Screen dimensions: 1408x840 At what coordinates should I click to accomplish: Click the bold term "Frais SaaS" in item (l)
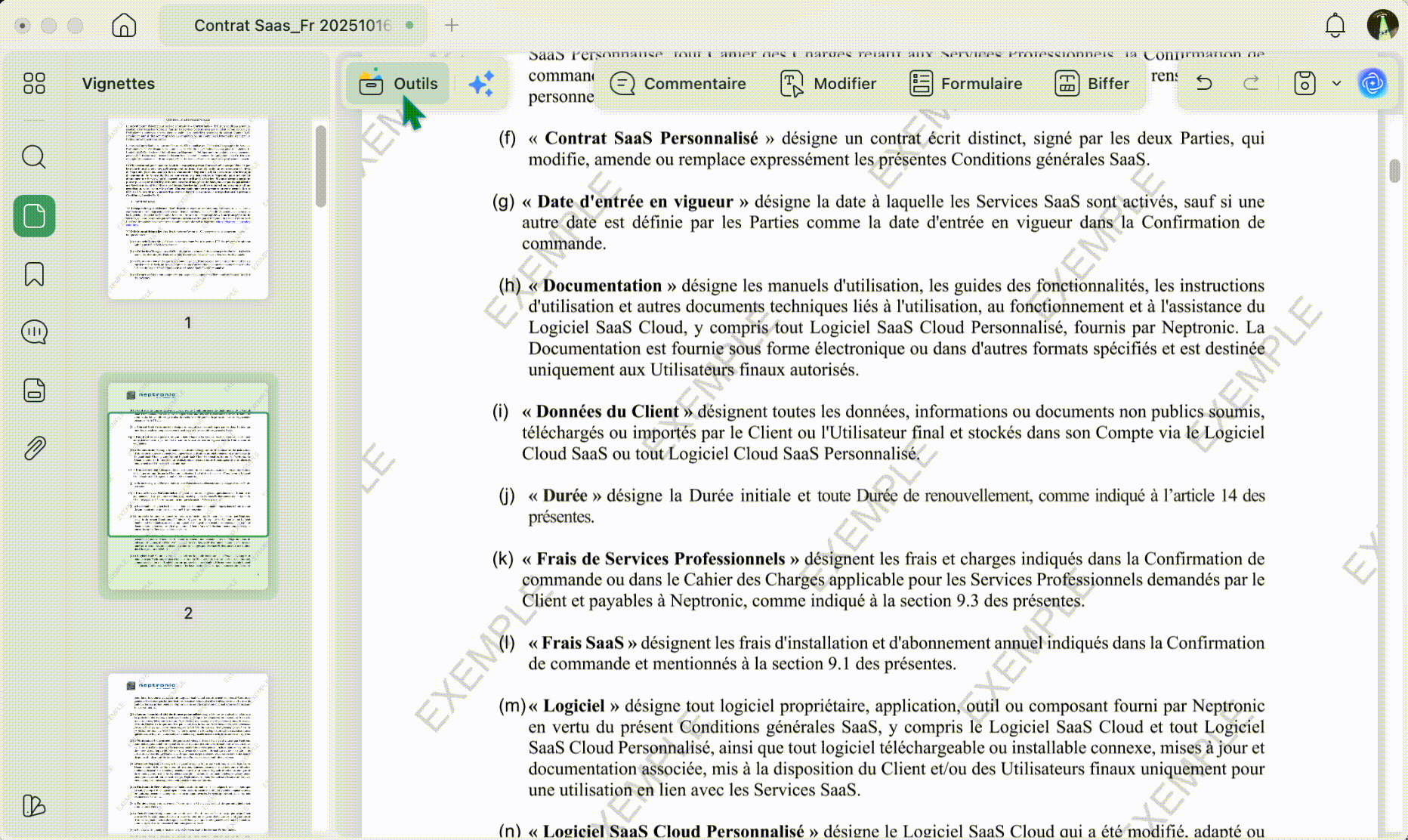point(582,643)
